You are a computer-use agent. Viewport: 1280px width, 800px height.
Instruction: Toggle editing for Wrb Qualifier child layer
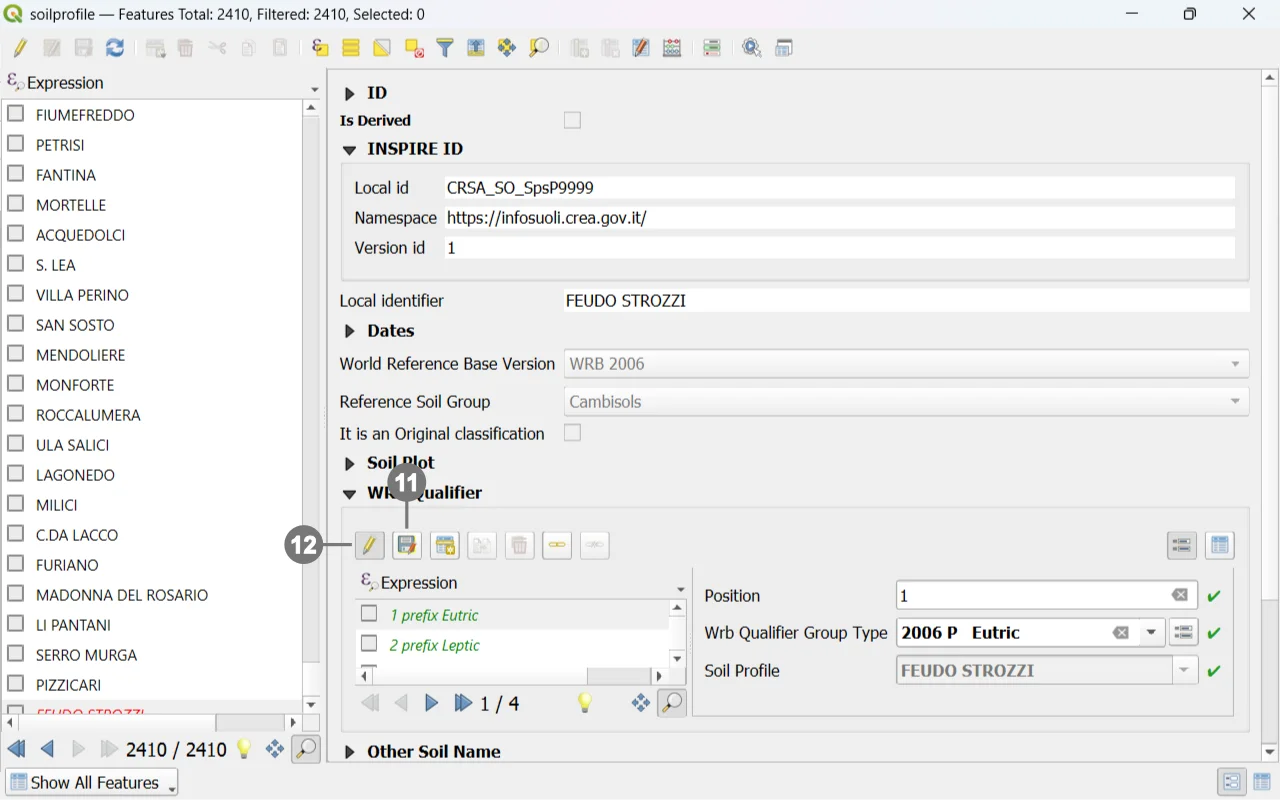(369, 545)
